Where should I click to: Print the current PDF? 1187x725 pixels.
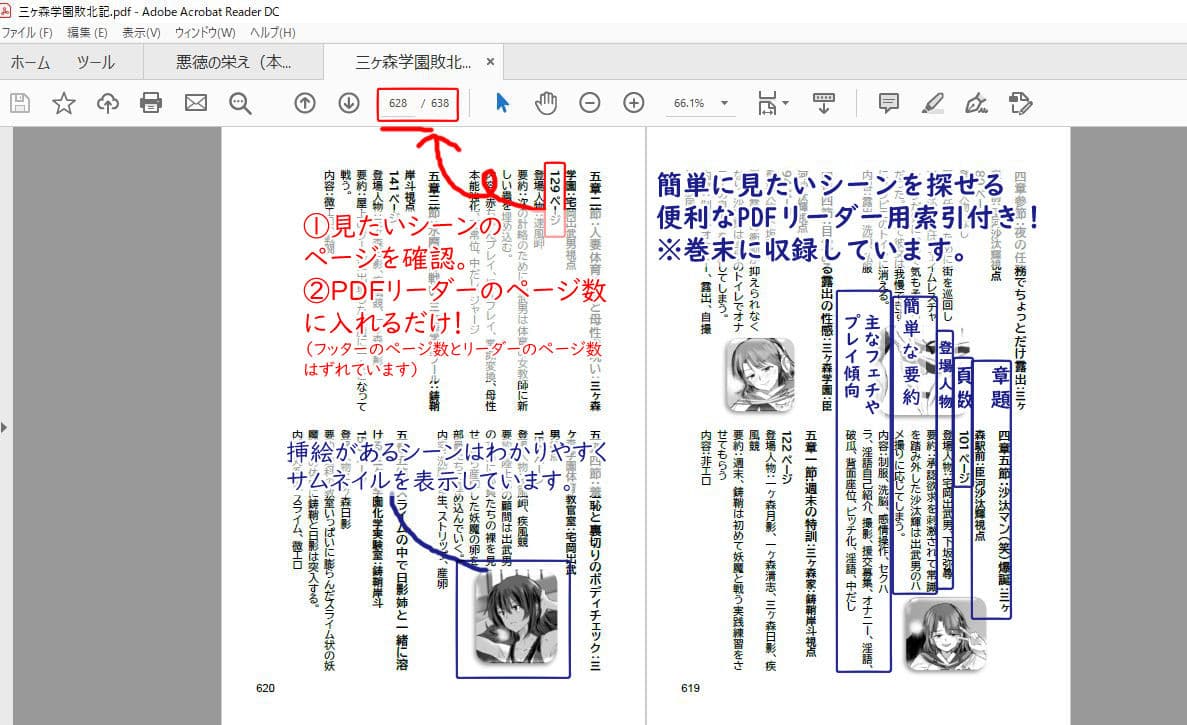click(x=151, y=103)
